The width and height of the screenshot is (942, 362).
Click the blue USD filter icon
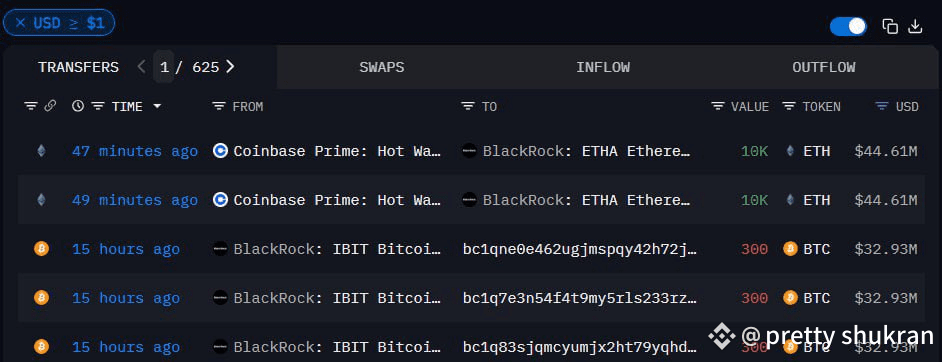click(x=882, y=106)
